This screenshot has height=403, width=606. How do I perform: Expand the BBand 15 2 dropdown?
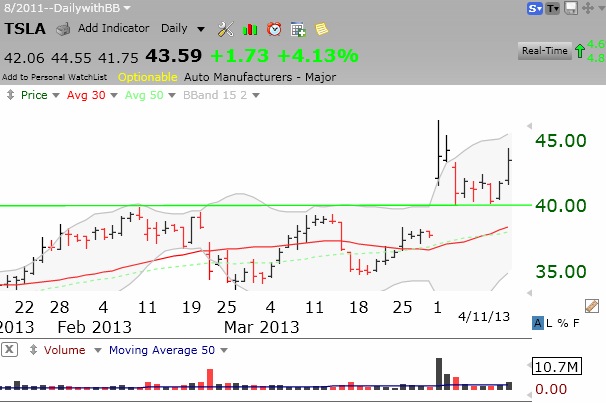[x=256, y=95]
